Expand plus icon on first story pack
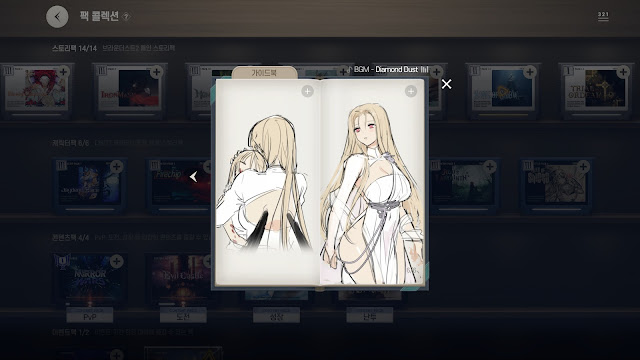 [63, 72]
